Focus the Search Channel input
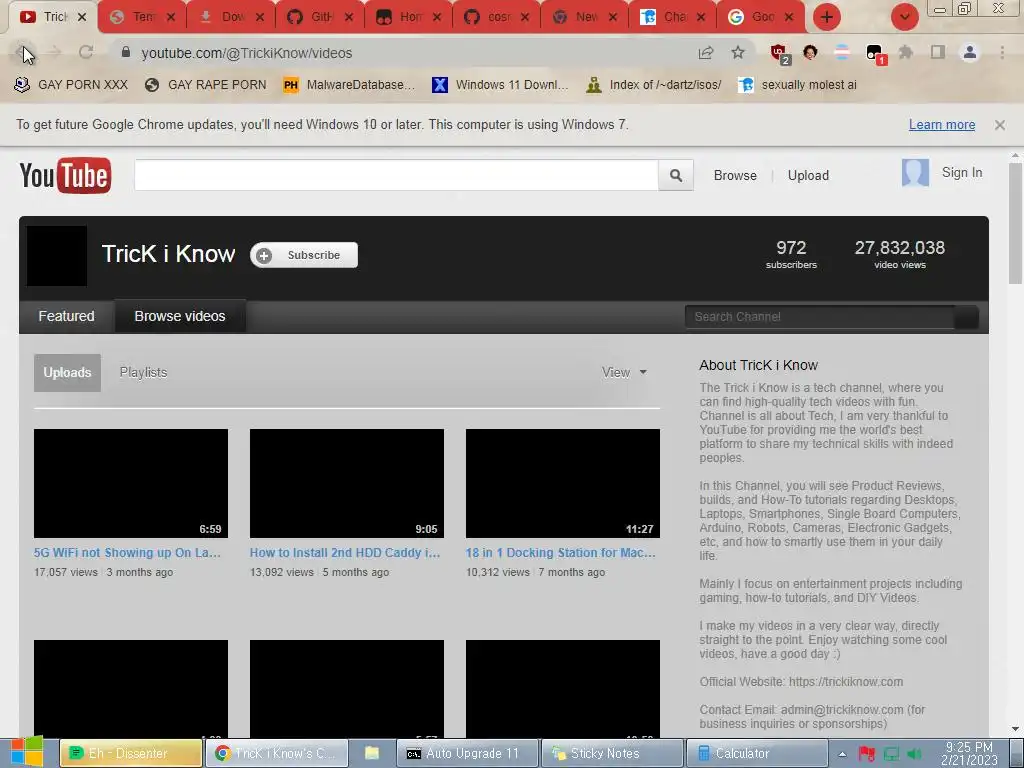Screen dimensions: 1024x768 [x=820, y=317]
